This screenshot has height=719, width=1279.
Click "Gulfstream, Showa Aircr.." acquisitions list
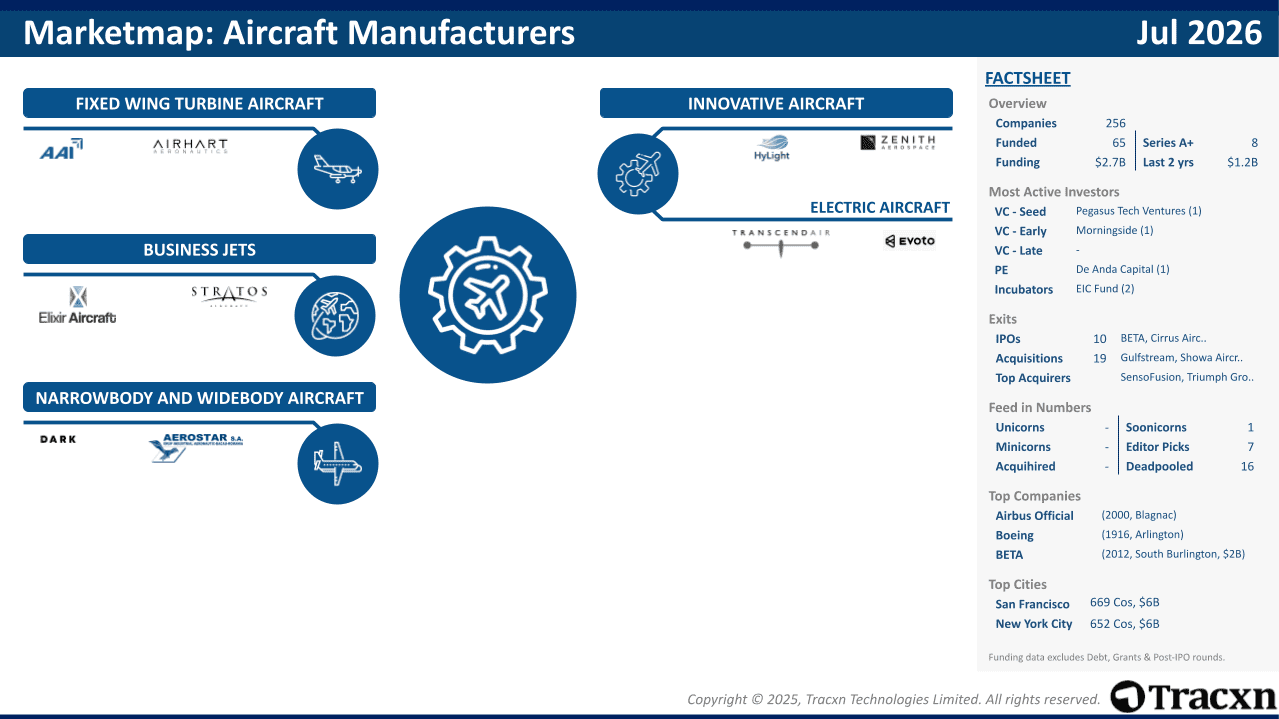(x=1182, y=358)
